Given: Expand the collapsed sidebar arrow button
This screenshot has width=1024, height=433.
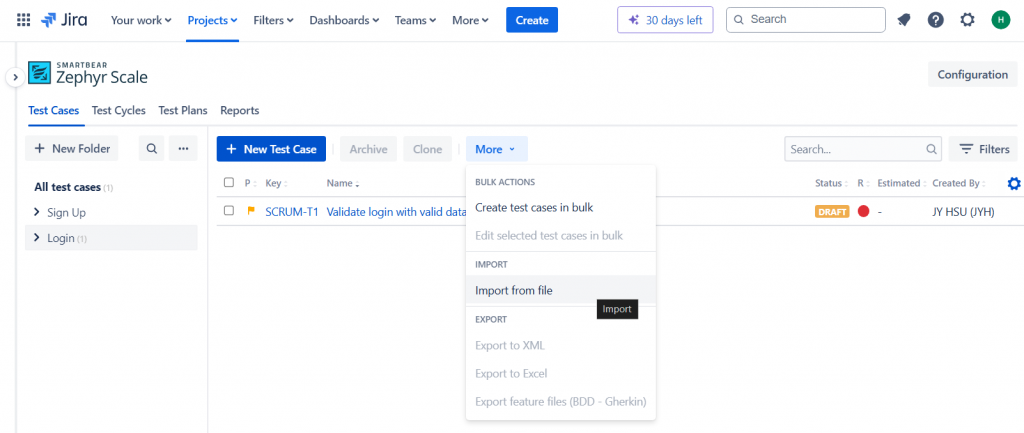Looking at the screenshot, I should pyautogui.click(x=15, y=77).
